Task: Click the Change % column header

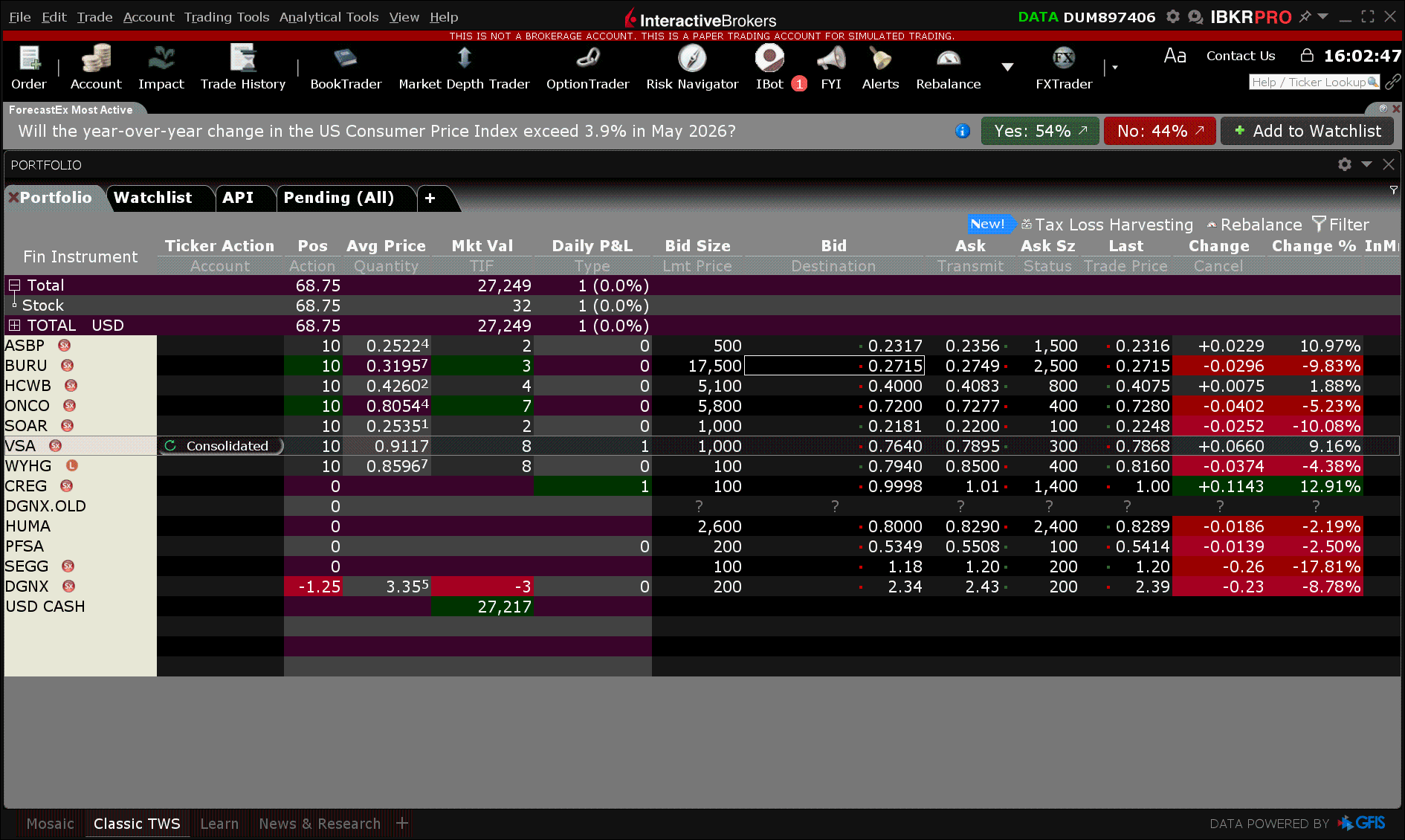Action: click(x=1314, y=246)
